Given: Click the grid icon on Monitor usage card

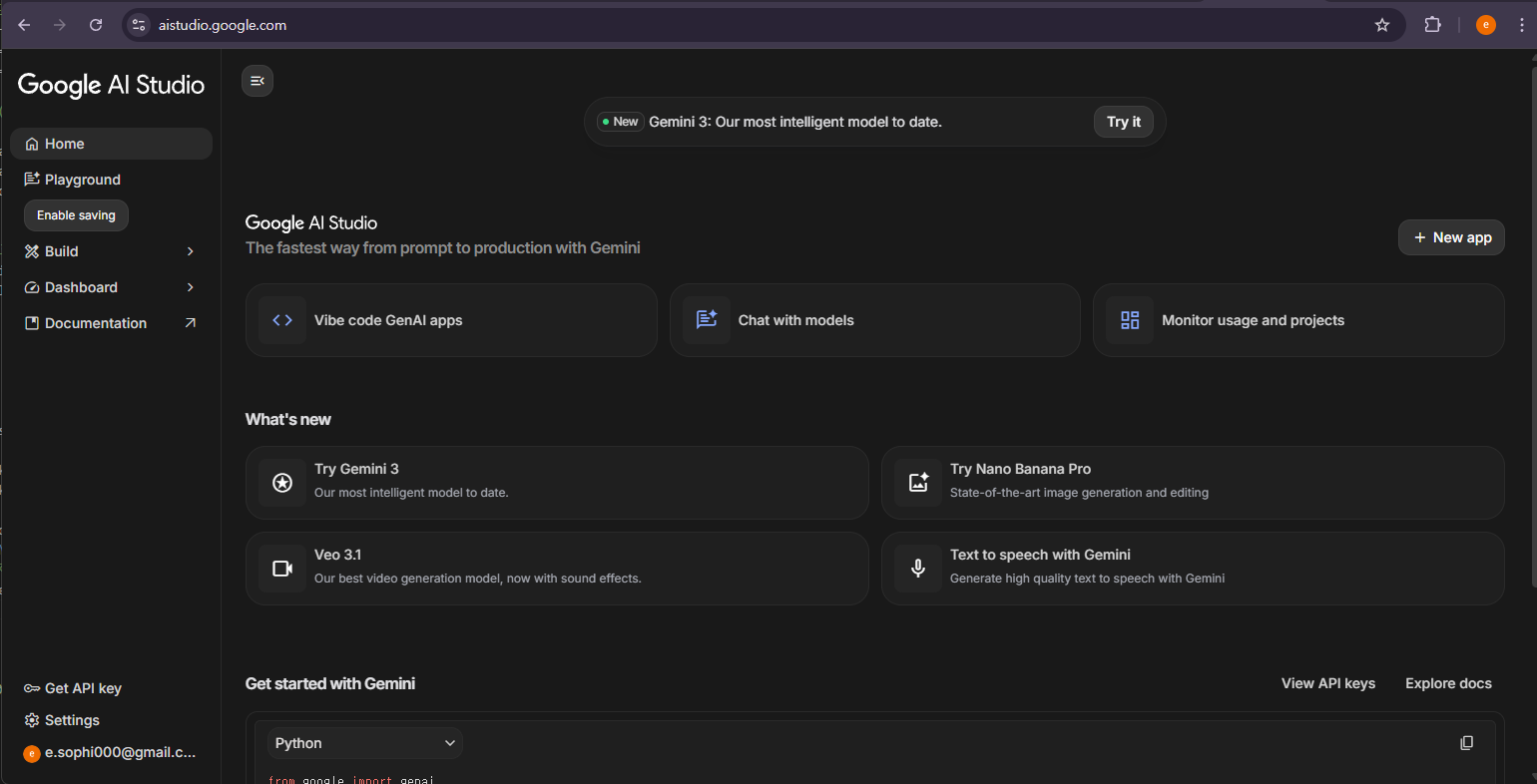Looking at the screenshot, I should tap(1130, 320).
